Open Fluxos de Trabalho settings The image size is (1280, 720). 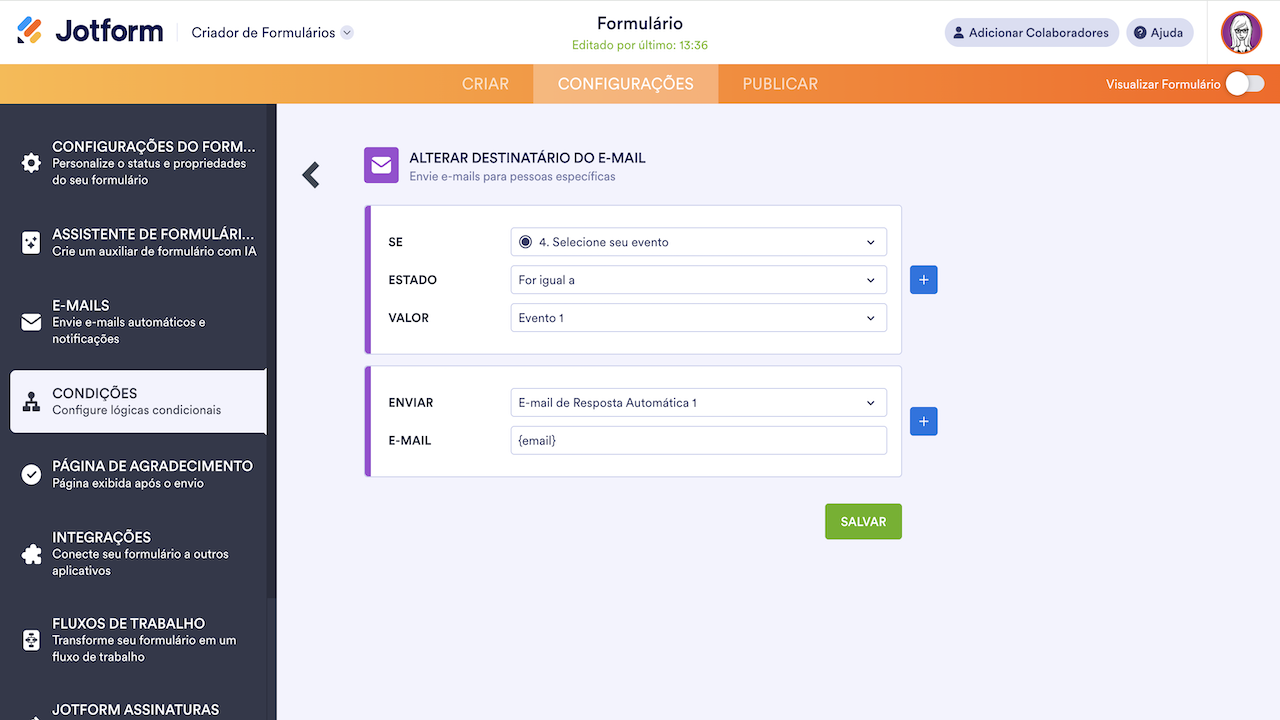[x=138, y=640]
